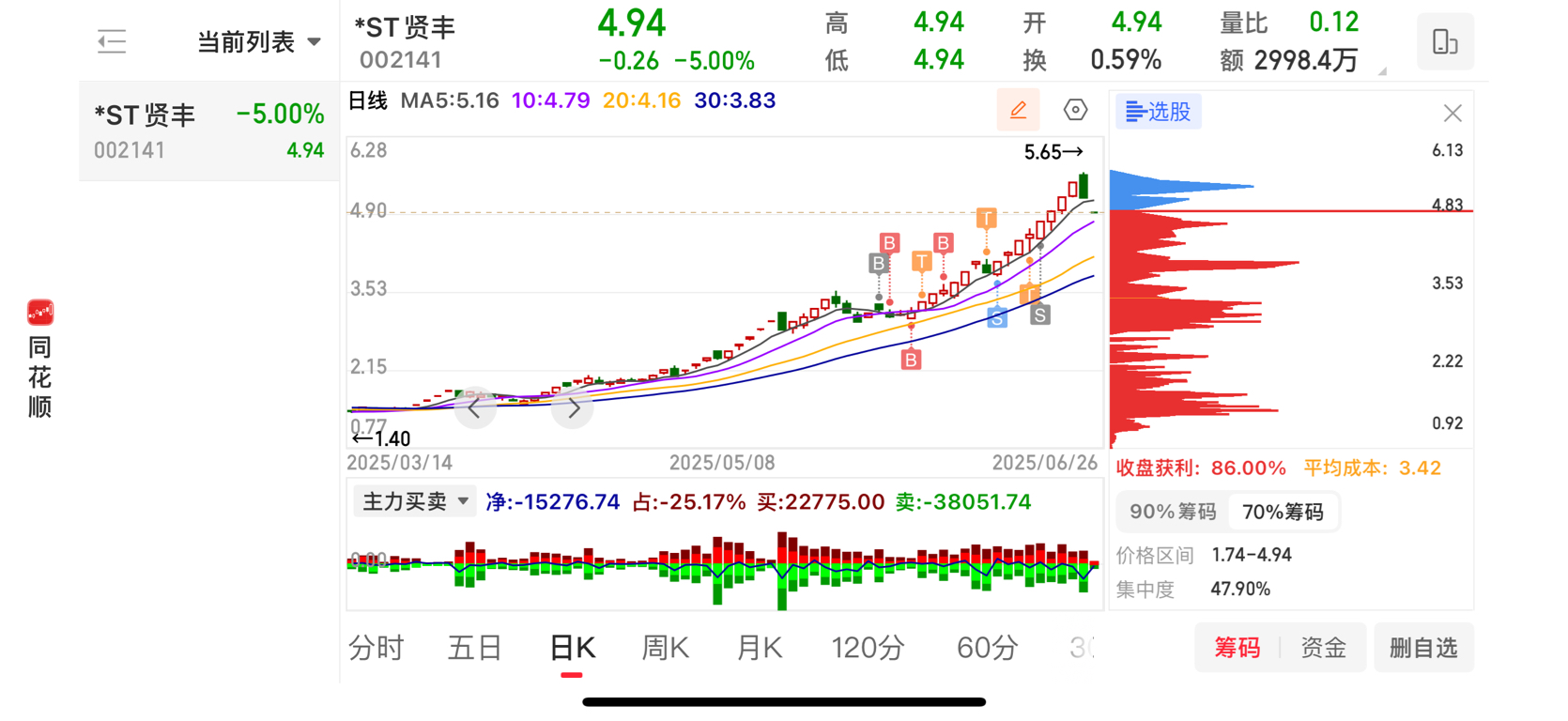Viewport: 1568px width, 721px height.
Task: Move chart left with previous arrow
Action: pos(475,408)
